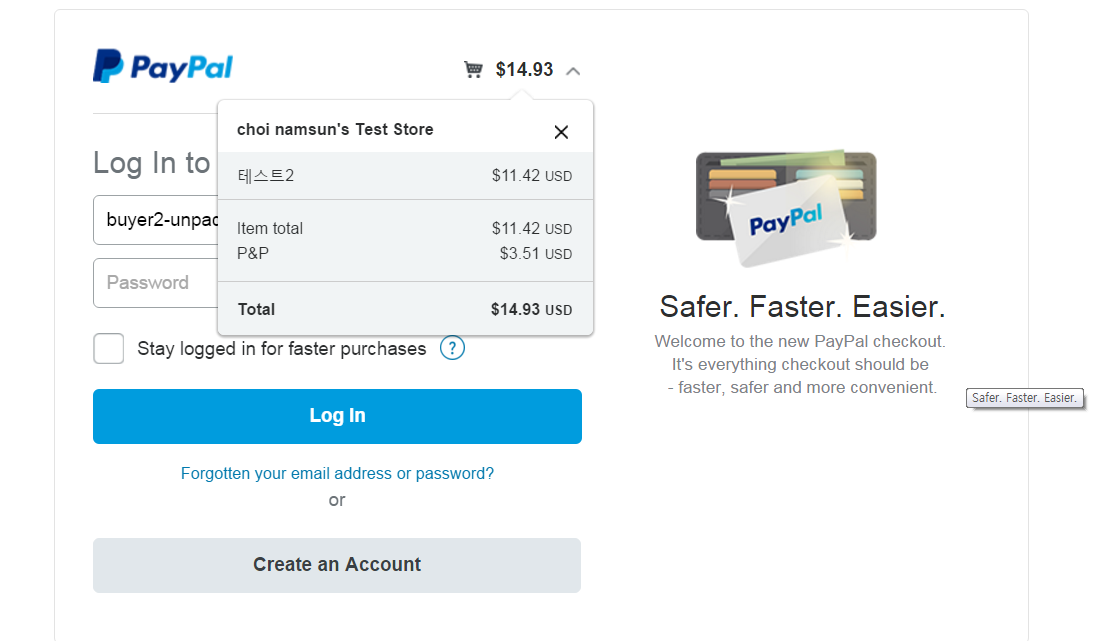Click the choi namsun's Test Store title
The image size is (1097, 641).
tap(335, 130)
